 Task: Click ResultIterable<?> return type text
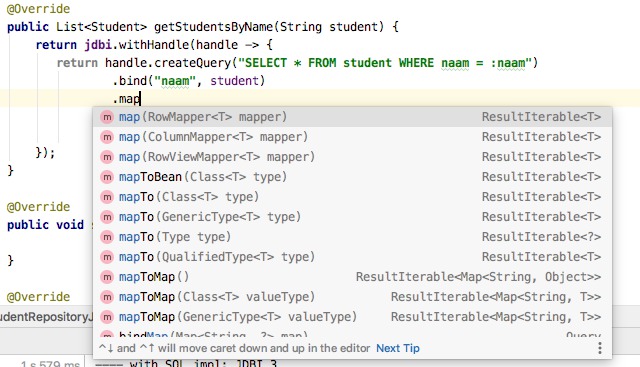tap(541, 237)
